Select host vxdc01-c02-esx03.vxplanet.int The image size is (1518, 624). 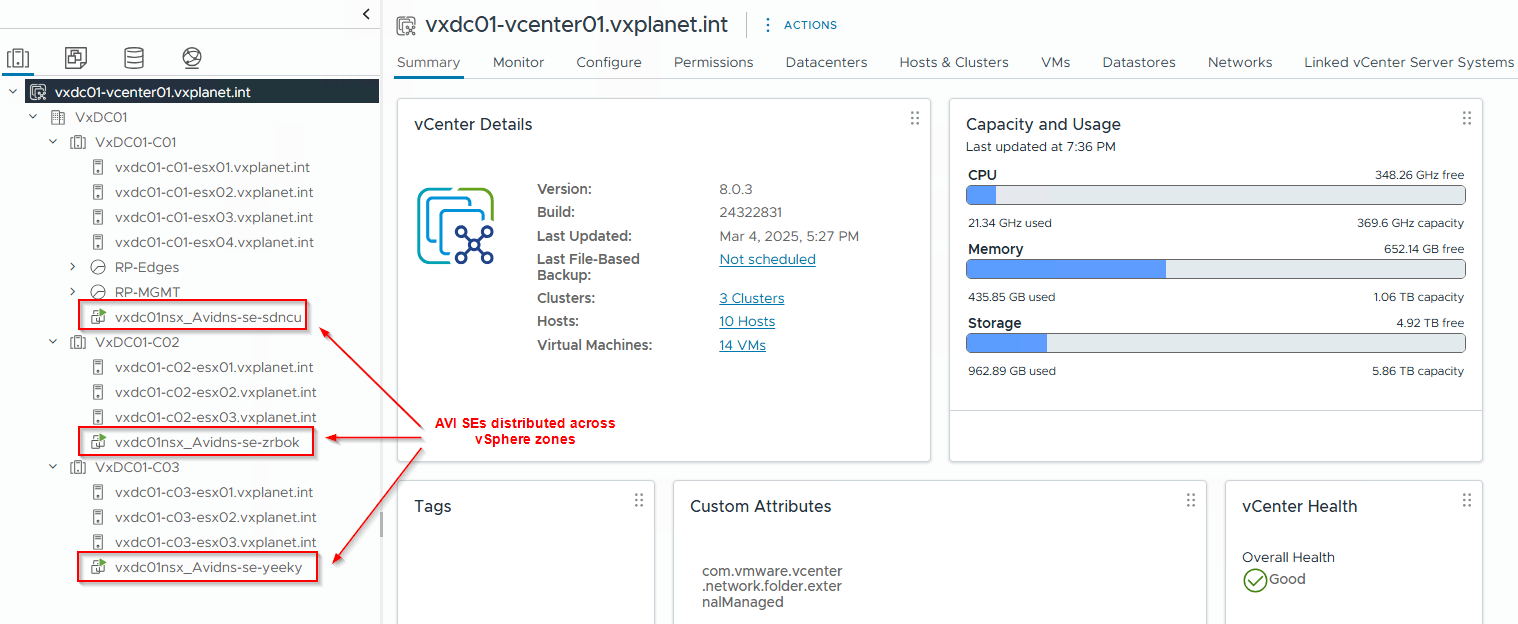(214, 417)
